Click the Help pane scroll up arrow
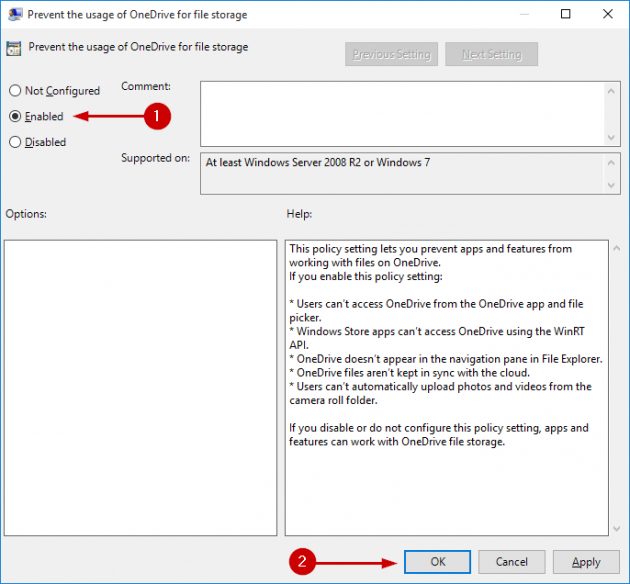Viewport: 630px width, 584px height. 617,249
